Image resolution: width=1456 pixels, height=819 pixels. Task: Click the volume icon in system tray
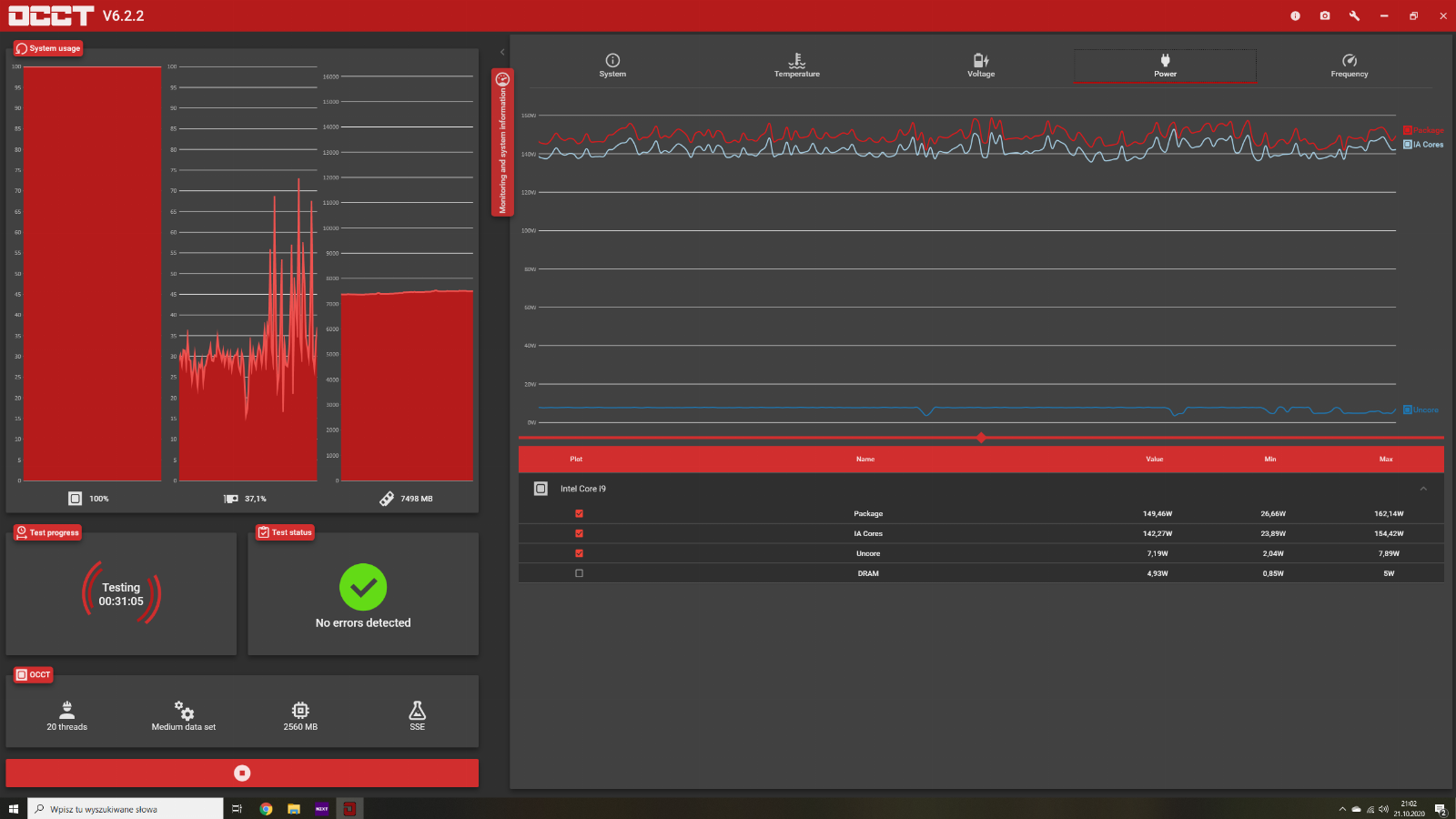1384,809
